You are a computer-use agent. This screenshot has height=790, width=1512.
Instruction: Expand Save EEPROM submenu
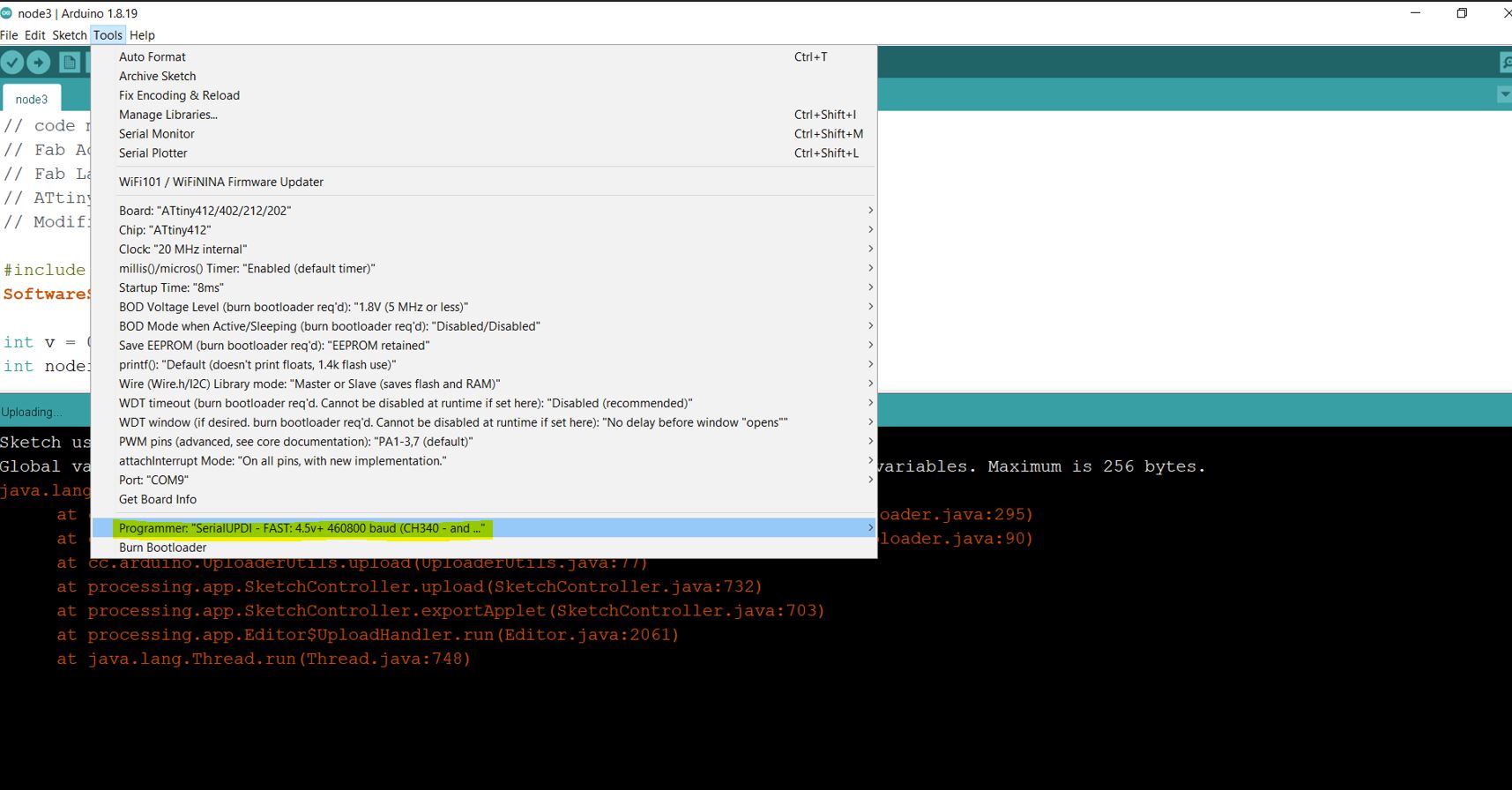[x=484, y=346]
